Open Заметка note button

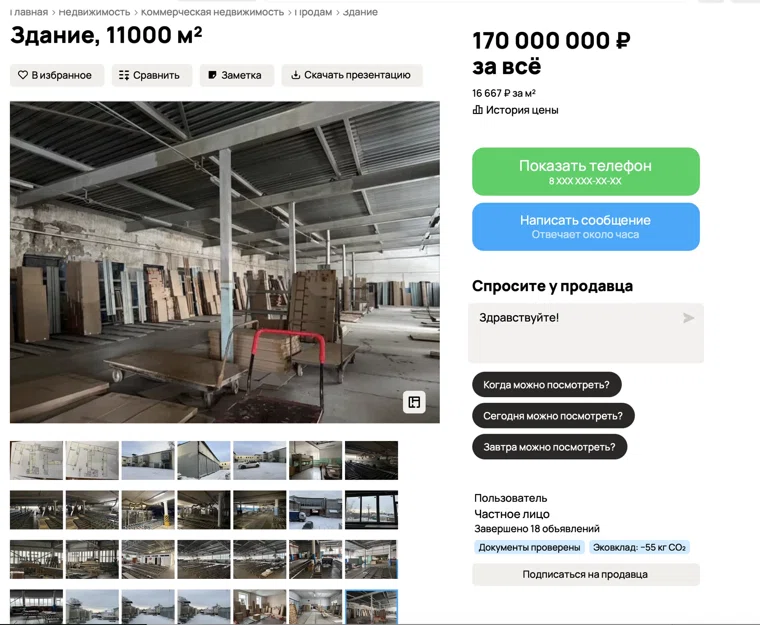(237, 75)
